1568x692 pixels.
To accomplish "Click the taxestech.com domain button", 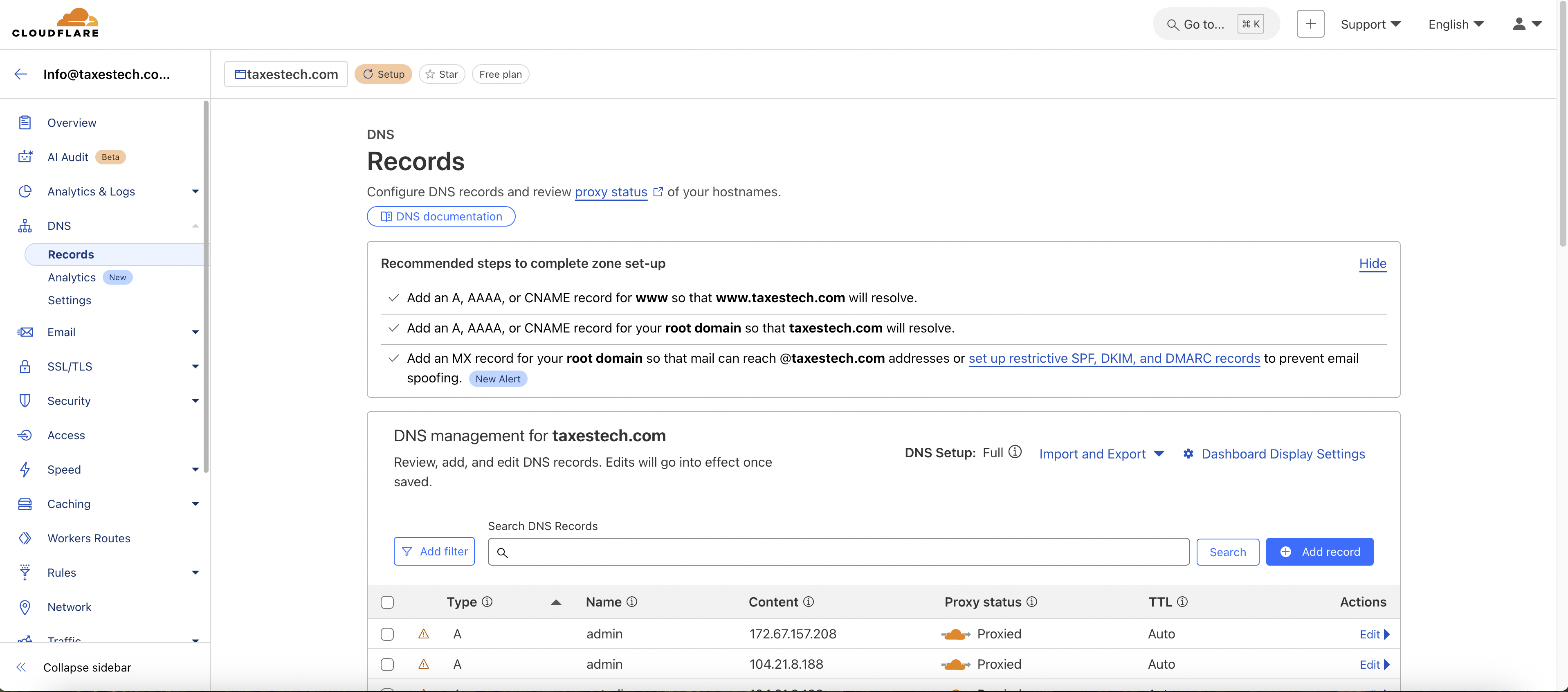I will click(286, 74).
